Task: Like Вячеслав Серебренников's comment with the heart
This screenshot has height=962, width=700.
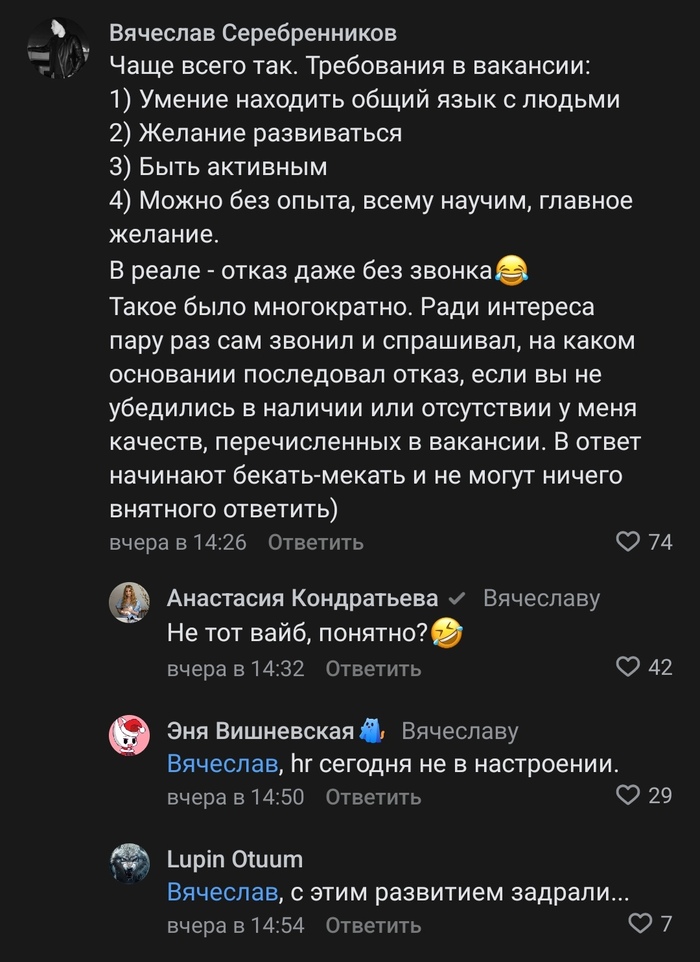Action: (628, 542)
